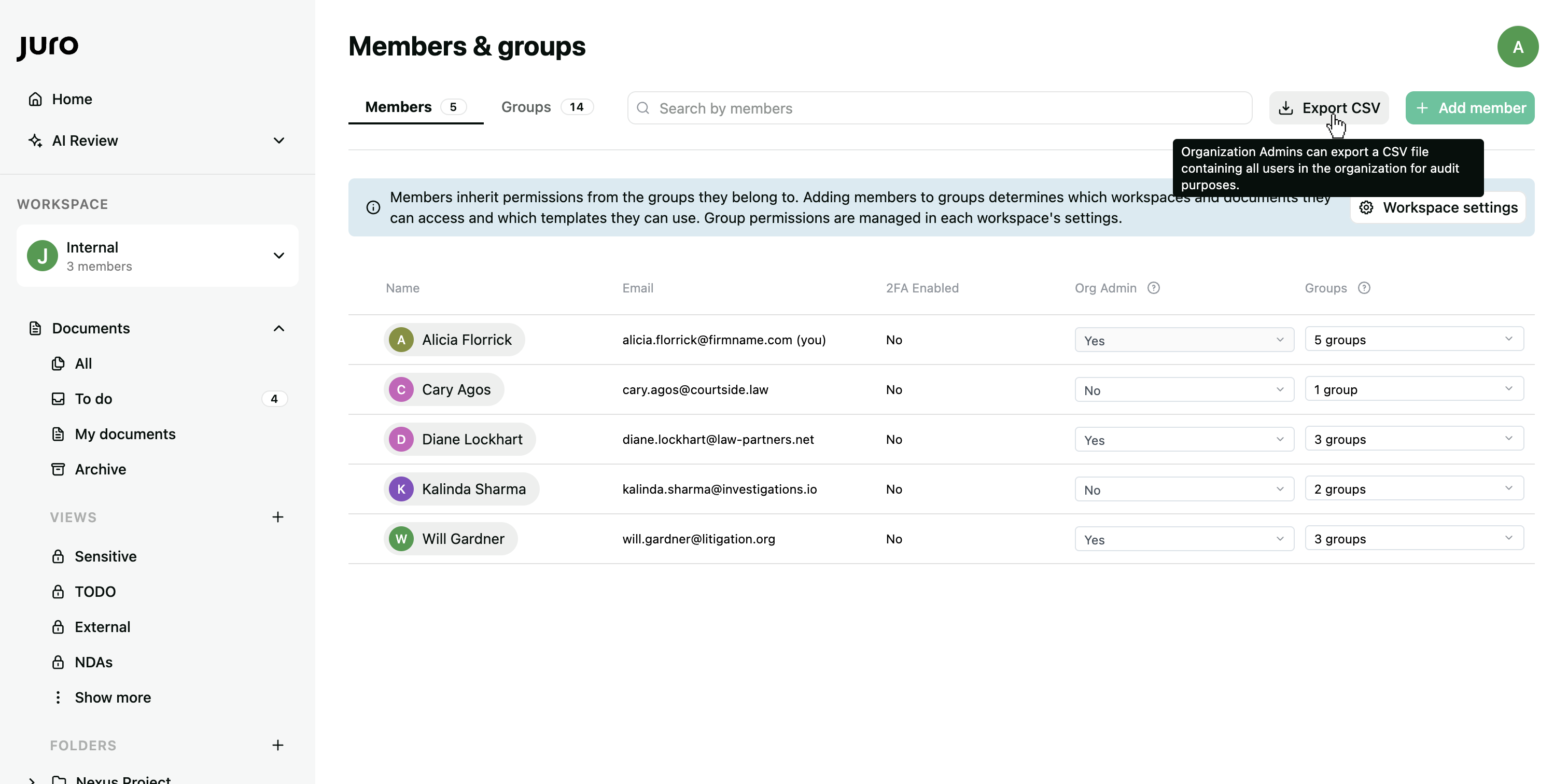This screenshot has width=1568, height=784.
Task: Add a new view with plus icon
Action: pos(277,517)
